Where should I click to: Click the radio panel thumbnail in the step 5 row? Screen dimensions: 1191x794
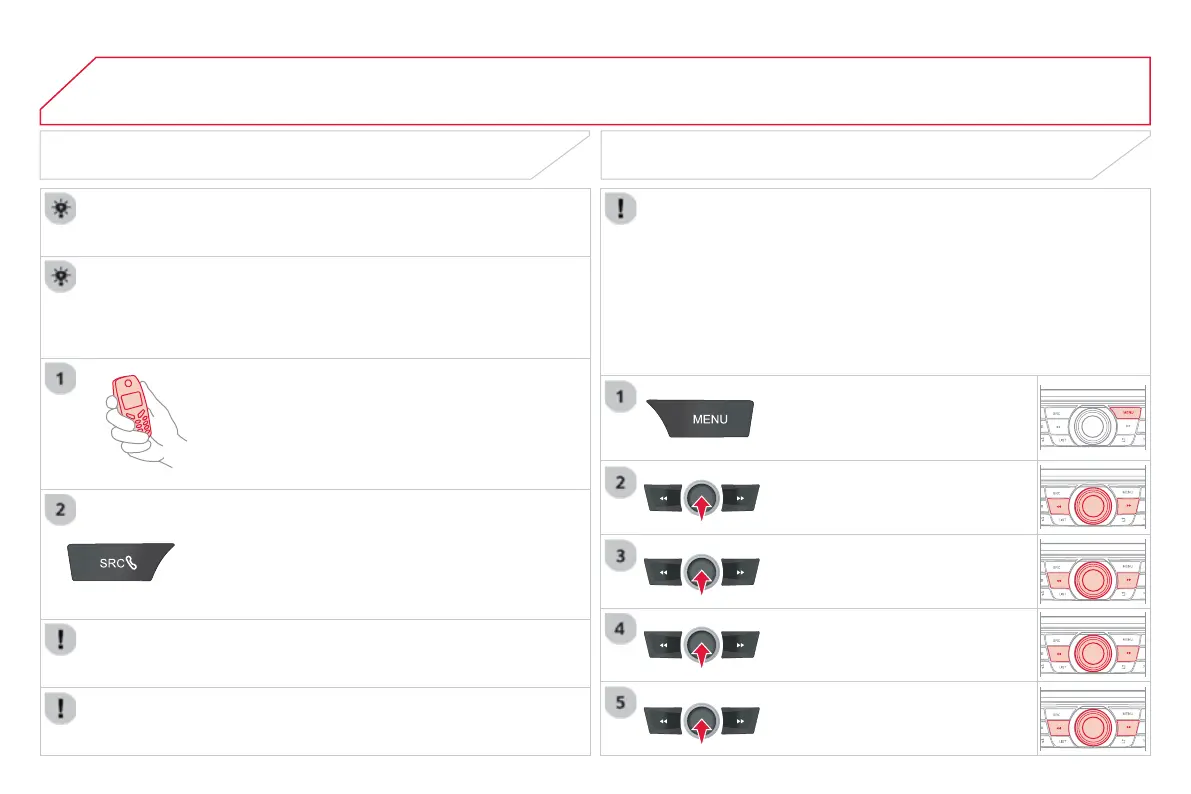click(1093, 719)
